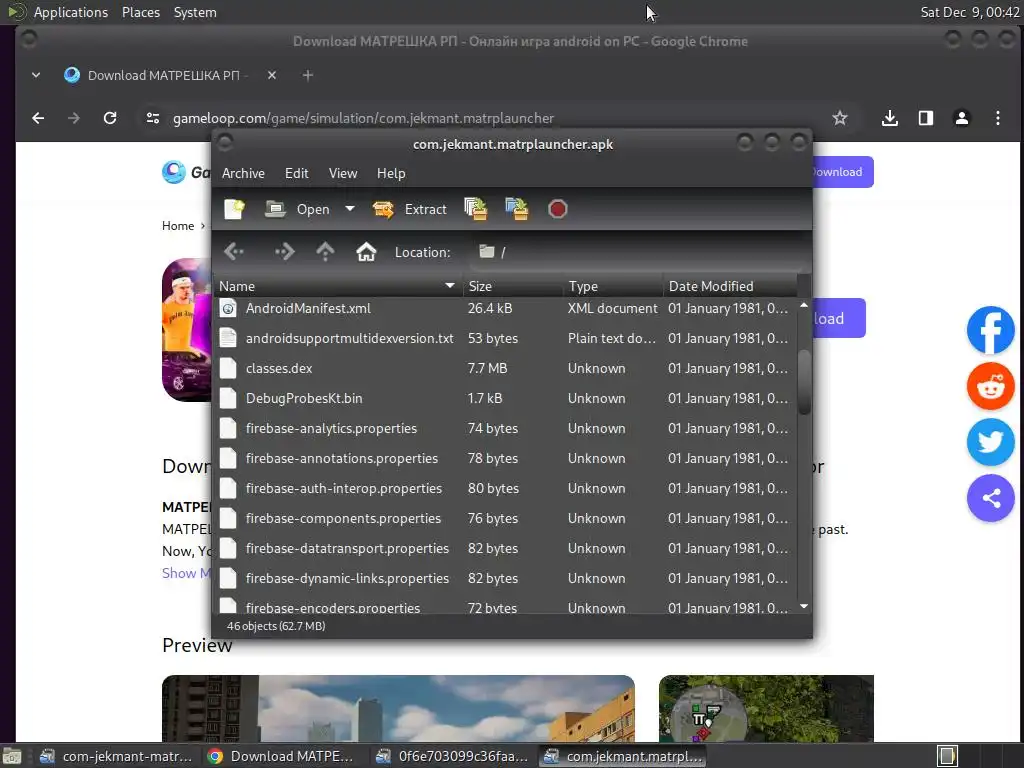Toggle Chrome side panel icon
1024x768 pixels.
(925, 118)
